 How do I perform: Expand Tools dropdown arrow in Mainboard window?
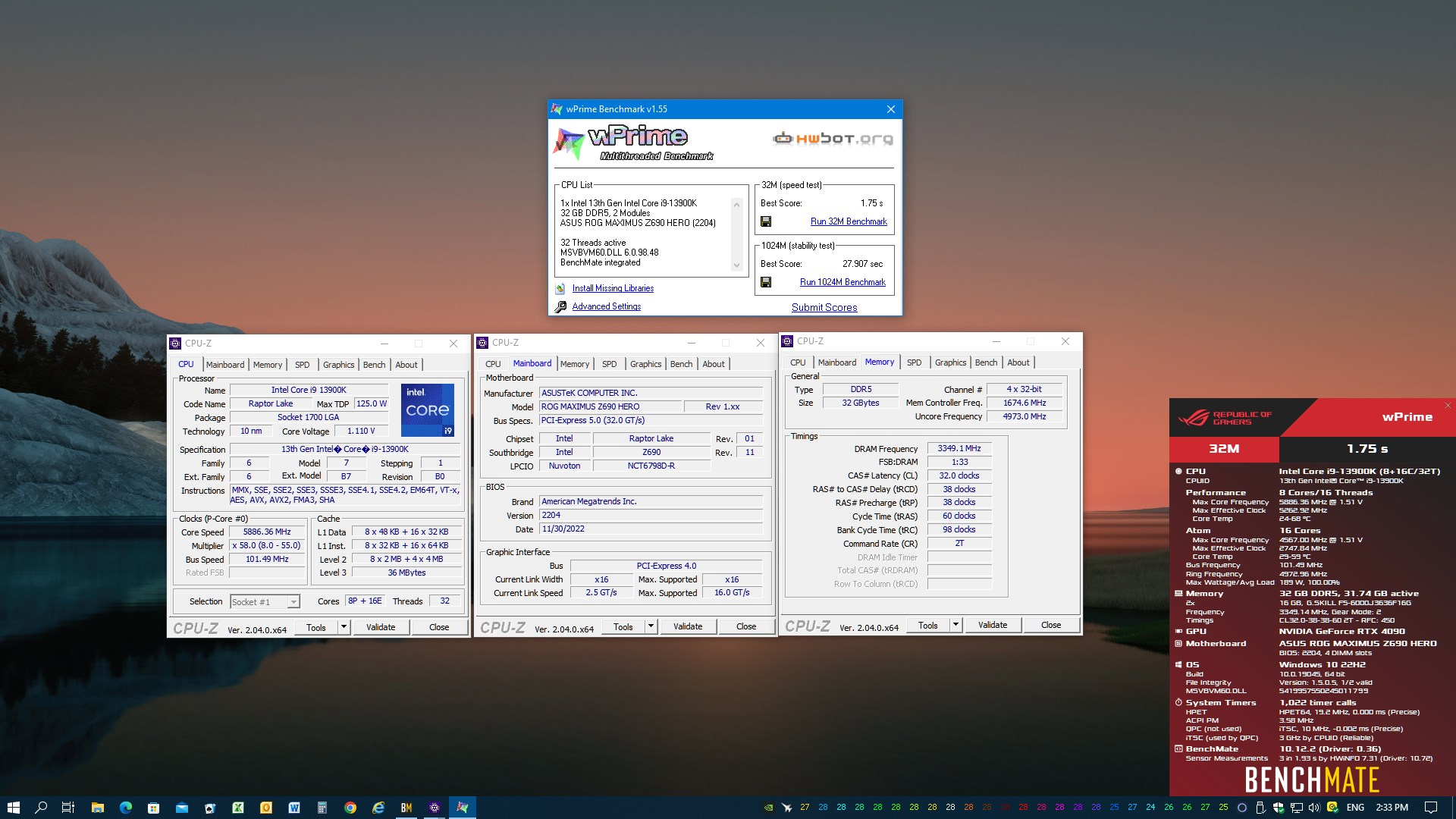click(x=651, y=626)
